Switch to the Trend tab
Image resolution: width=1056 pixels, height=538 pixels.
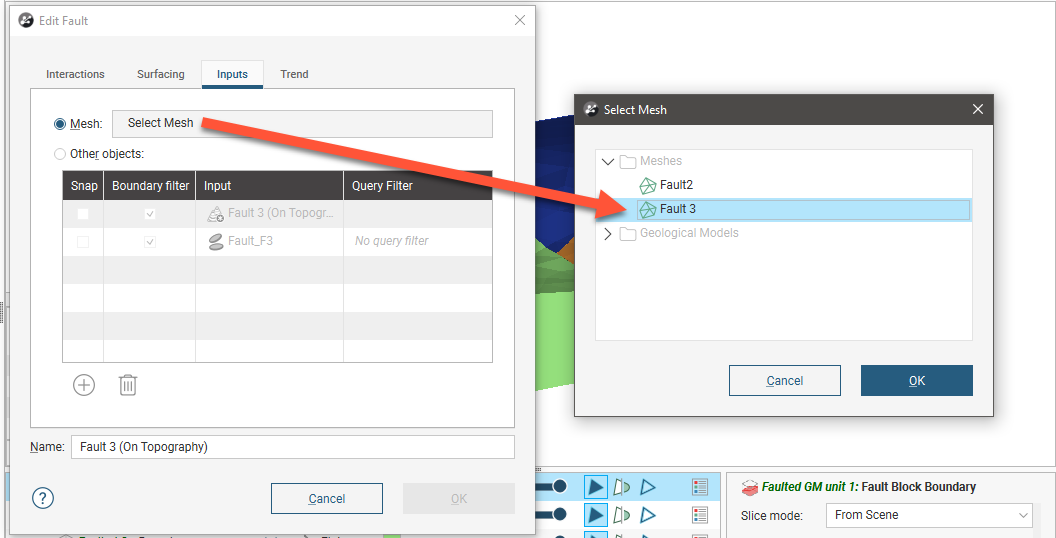(294, 74)
